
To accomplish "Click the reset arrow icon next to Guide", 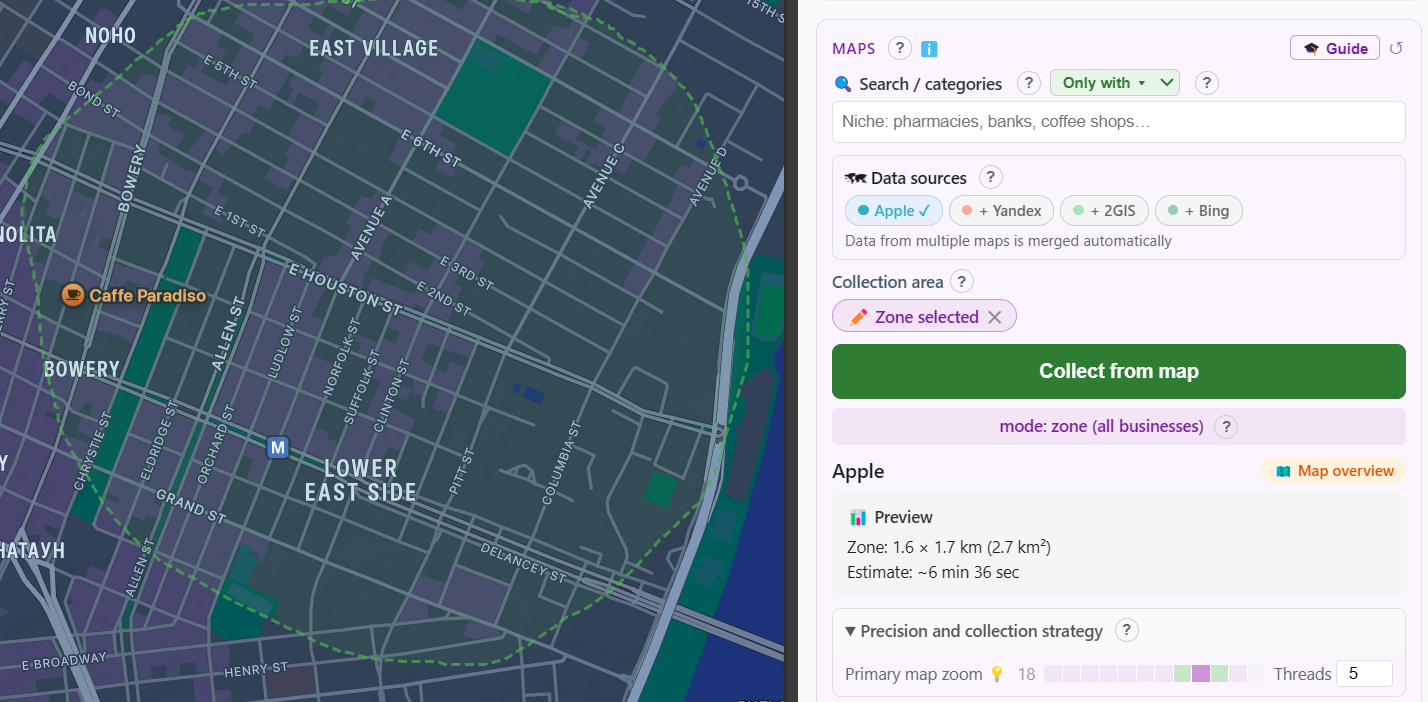I will point(1397,48).
